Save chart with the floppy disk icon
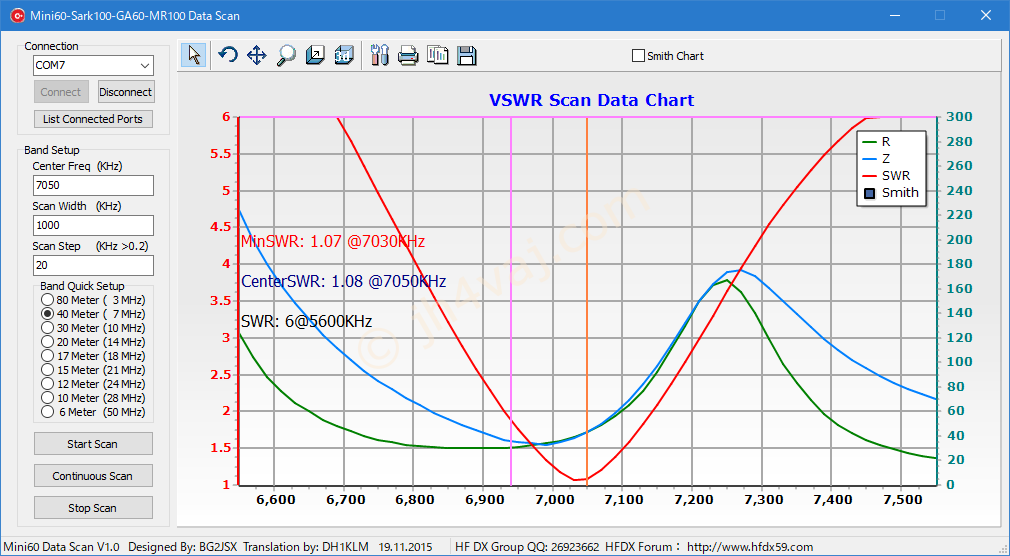 [467, 55]
